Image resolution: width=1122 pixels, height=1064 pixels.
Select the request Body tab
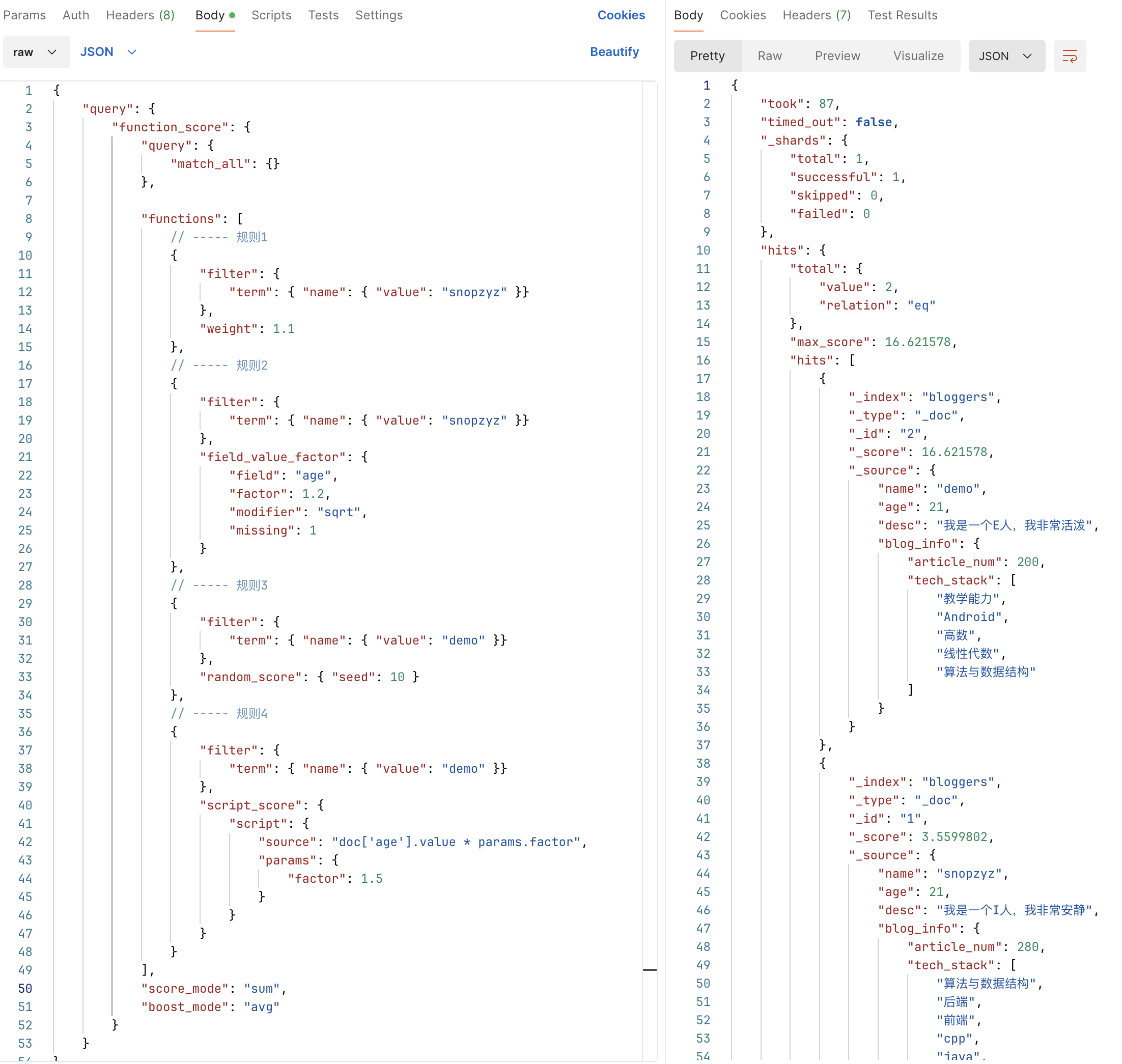(215, 15)
